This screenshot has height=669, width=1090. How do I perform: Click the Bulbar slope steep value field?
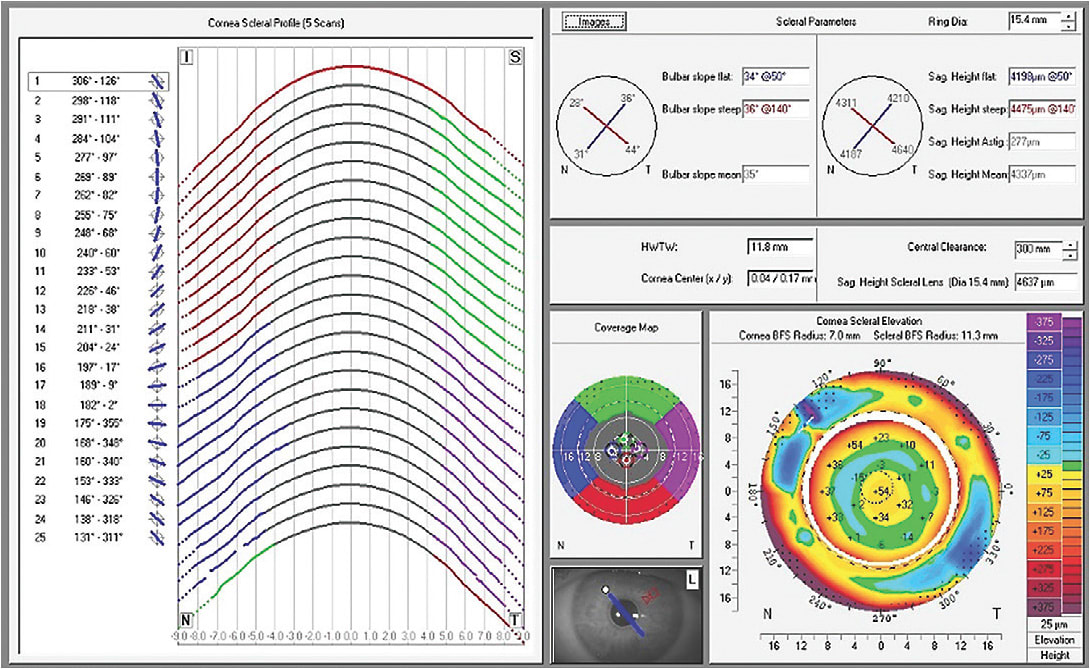pos(776,109)
